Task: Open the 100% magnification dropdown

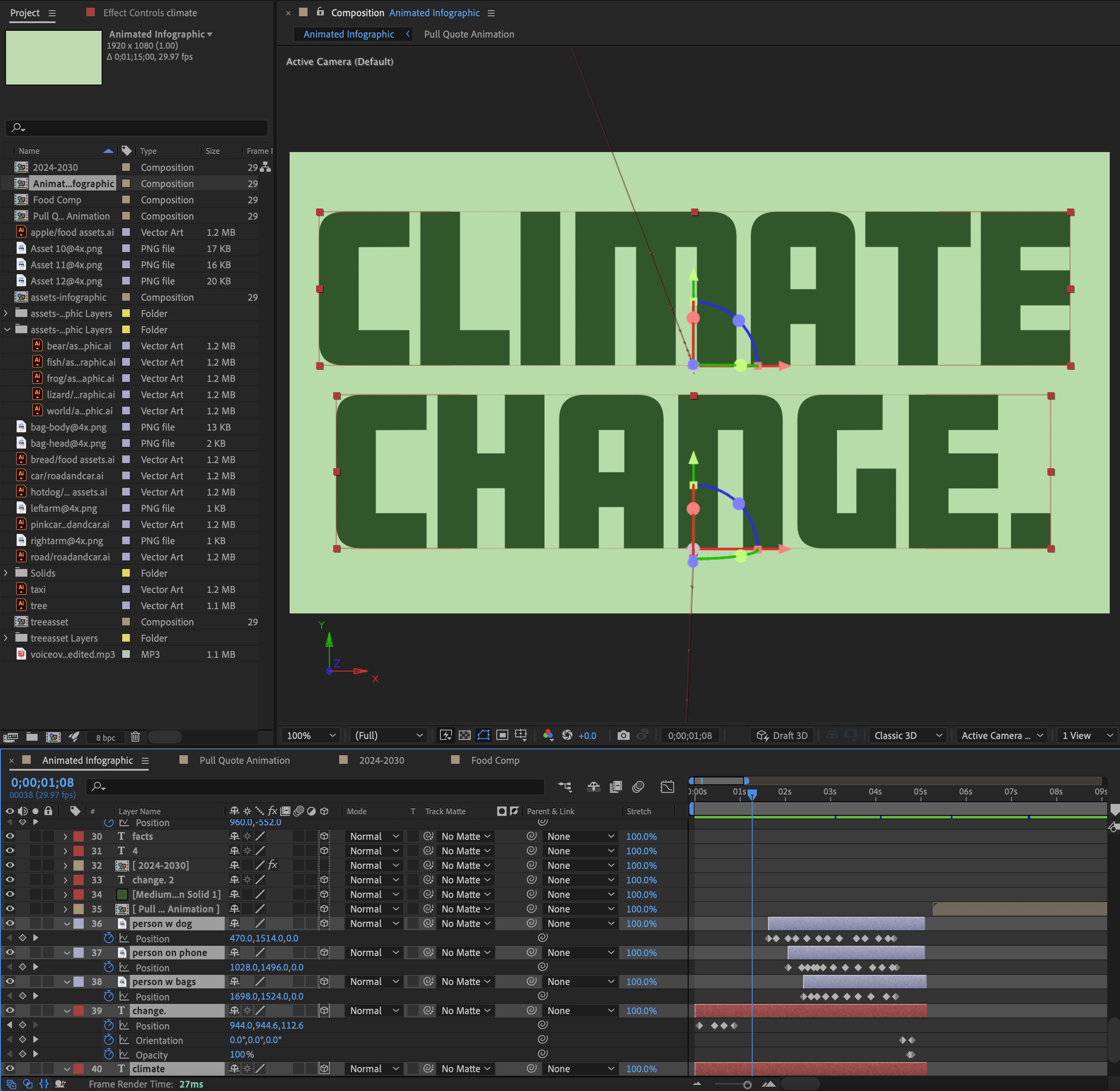Action: tap(311, 735)
